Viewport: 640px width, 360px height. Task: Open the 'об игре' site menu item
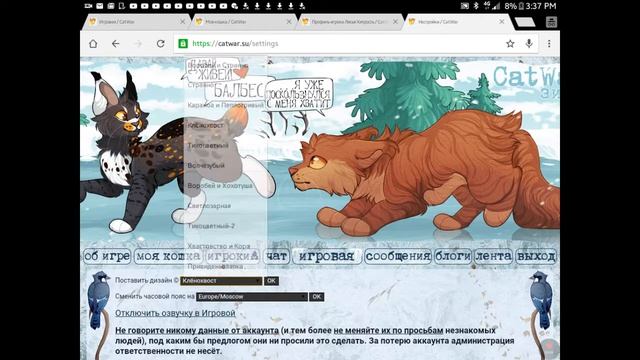pos(107,256)
